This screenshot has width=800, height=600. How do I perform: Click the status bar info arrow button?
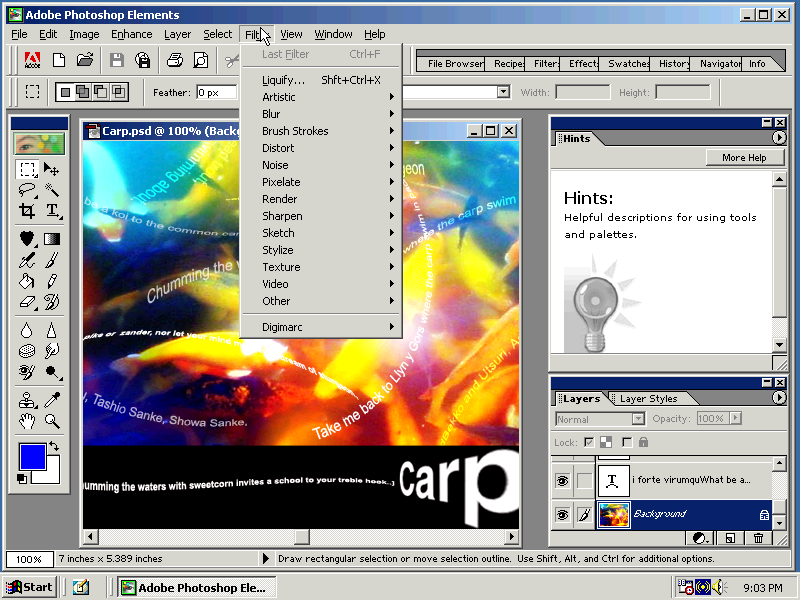265,559
